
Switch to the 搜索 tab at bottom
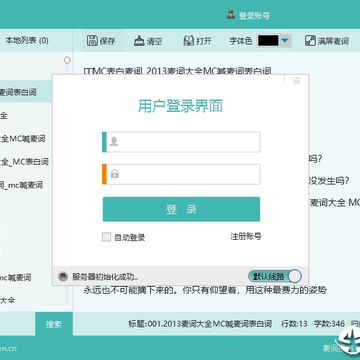(x=54, y=324)
